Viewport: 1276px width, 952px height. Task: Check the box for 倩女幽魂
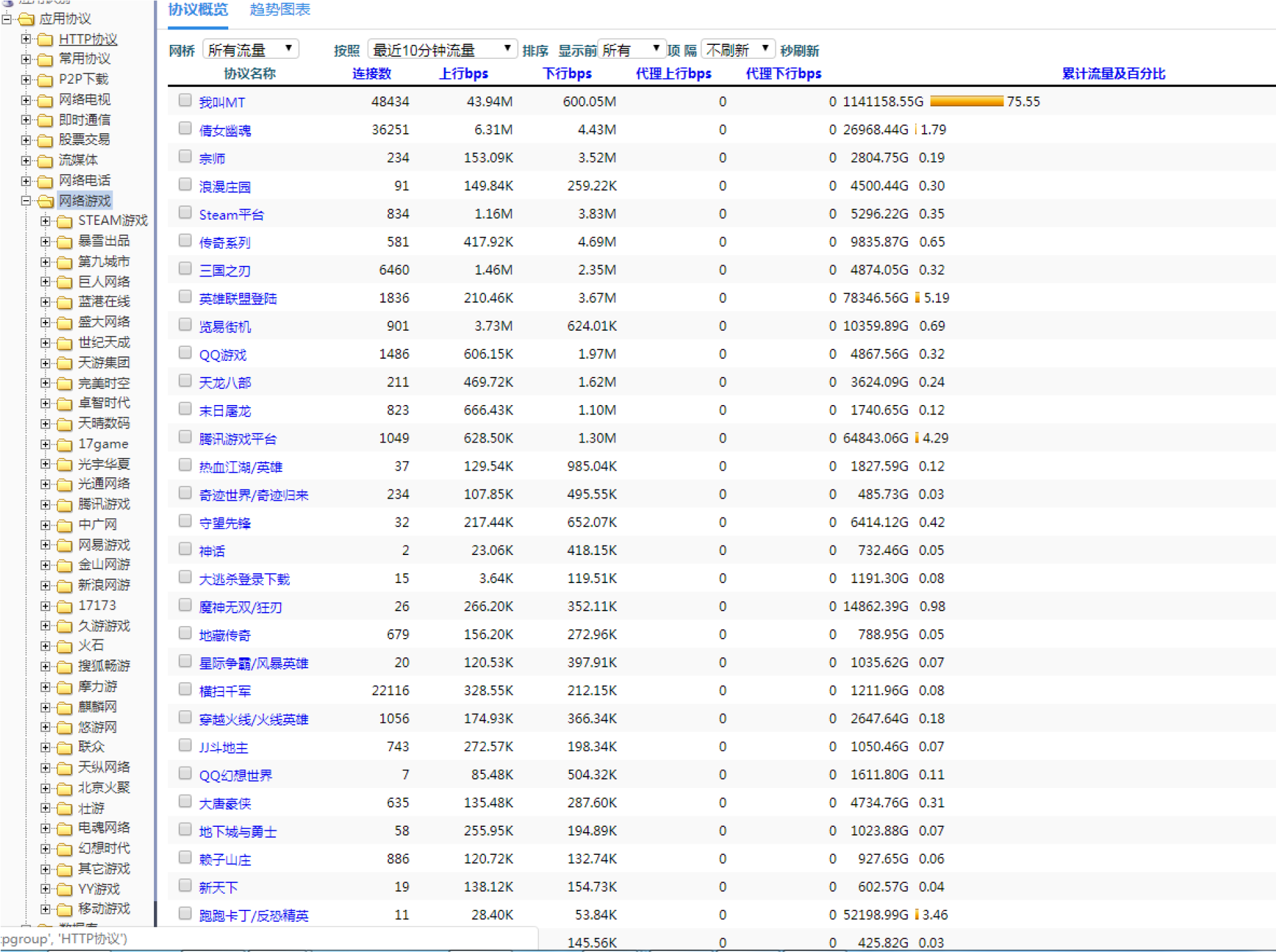[x=185, y=129]
